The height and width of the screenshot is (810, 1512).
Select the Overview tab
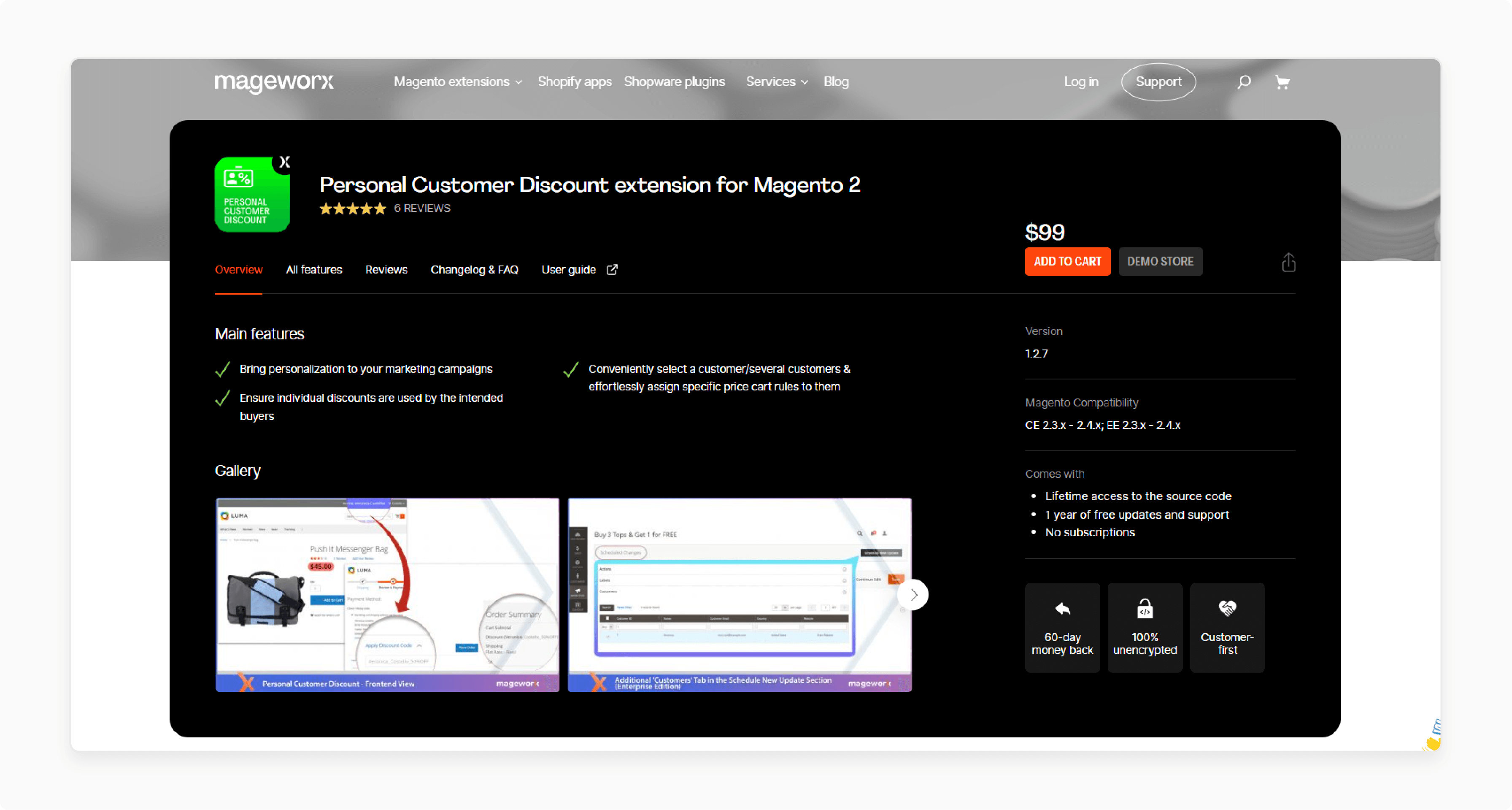pyautogui.click(x=239, y=270)
